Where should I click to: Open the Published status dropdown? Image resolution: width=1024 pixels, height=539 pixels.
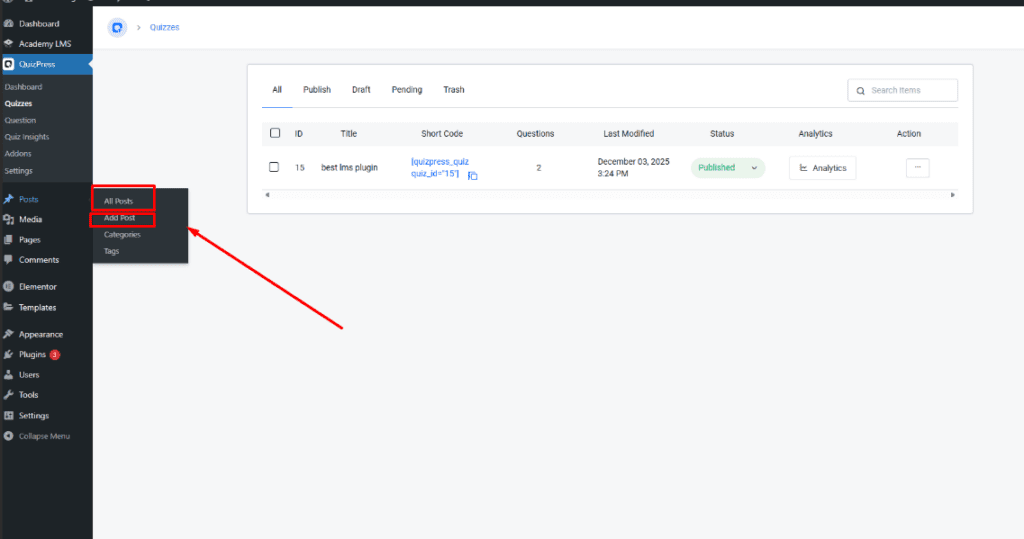point(728,168)
